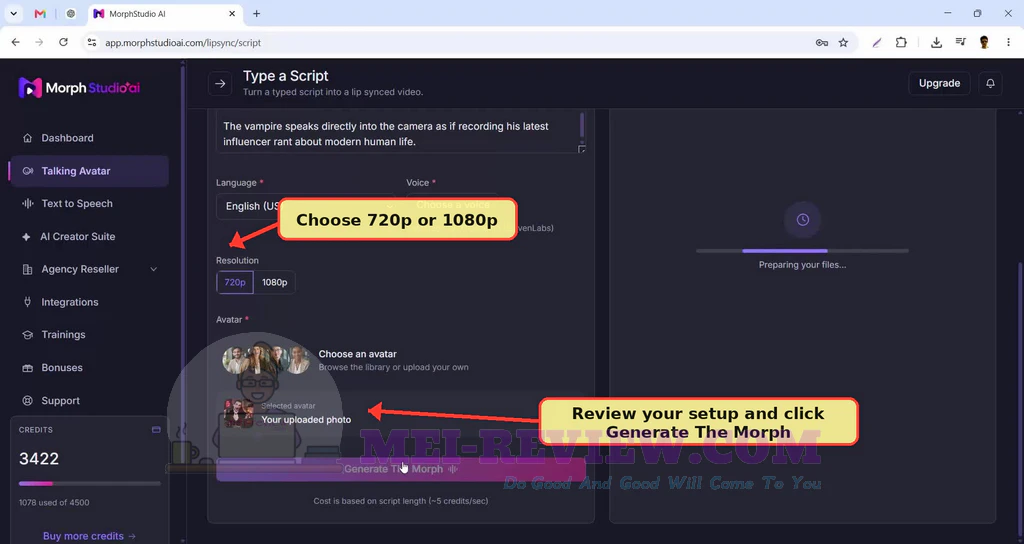This screenshot has width=1024, height=544.
Task: Open the tab search dropdown
Action: click(x=13, y=14)
